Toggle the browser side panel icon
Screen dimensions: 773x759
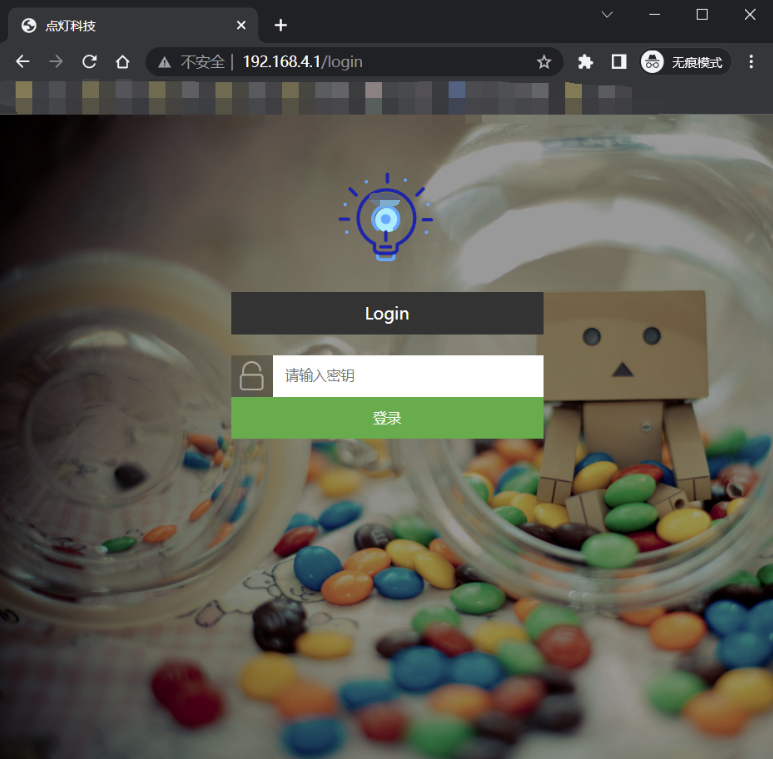click(619, 62)
